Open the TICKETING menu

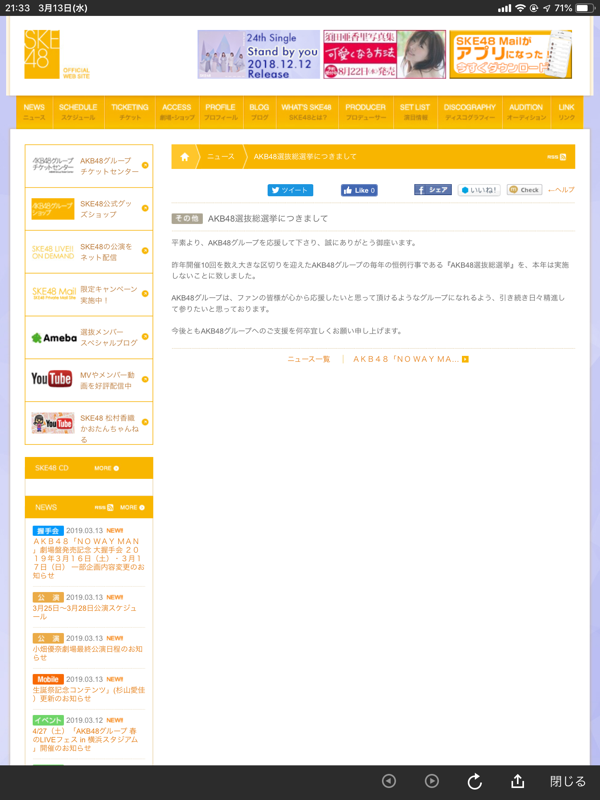point(130,112)
